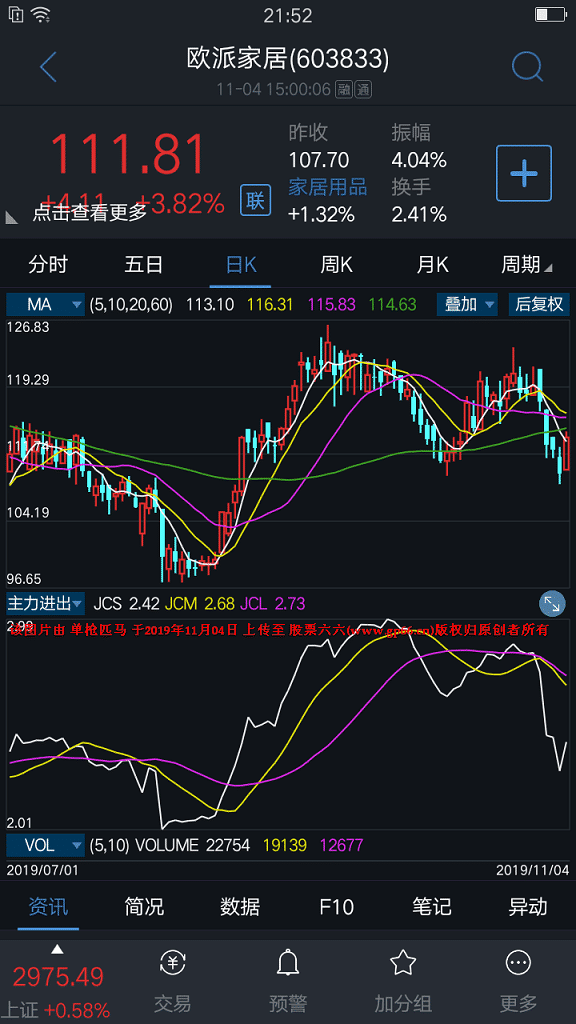Tap the 通 connect badge
Viewport: 576px width, 1024px height.
pos(363,89)
